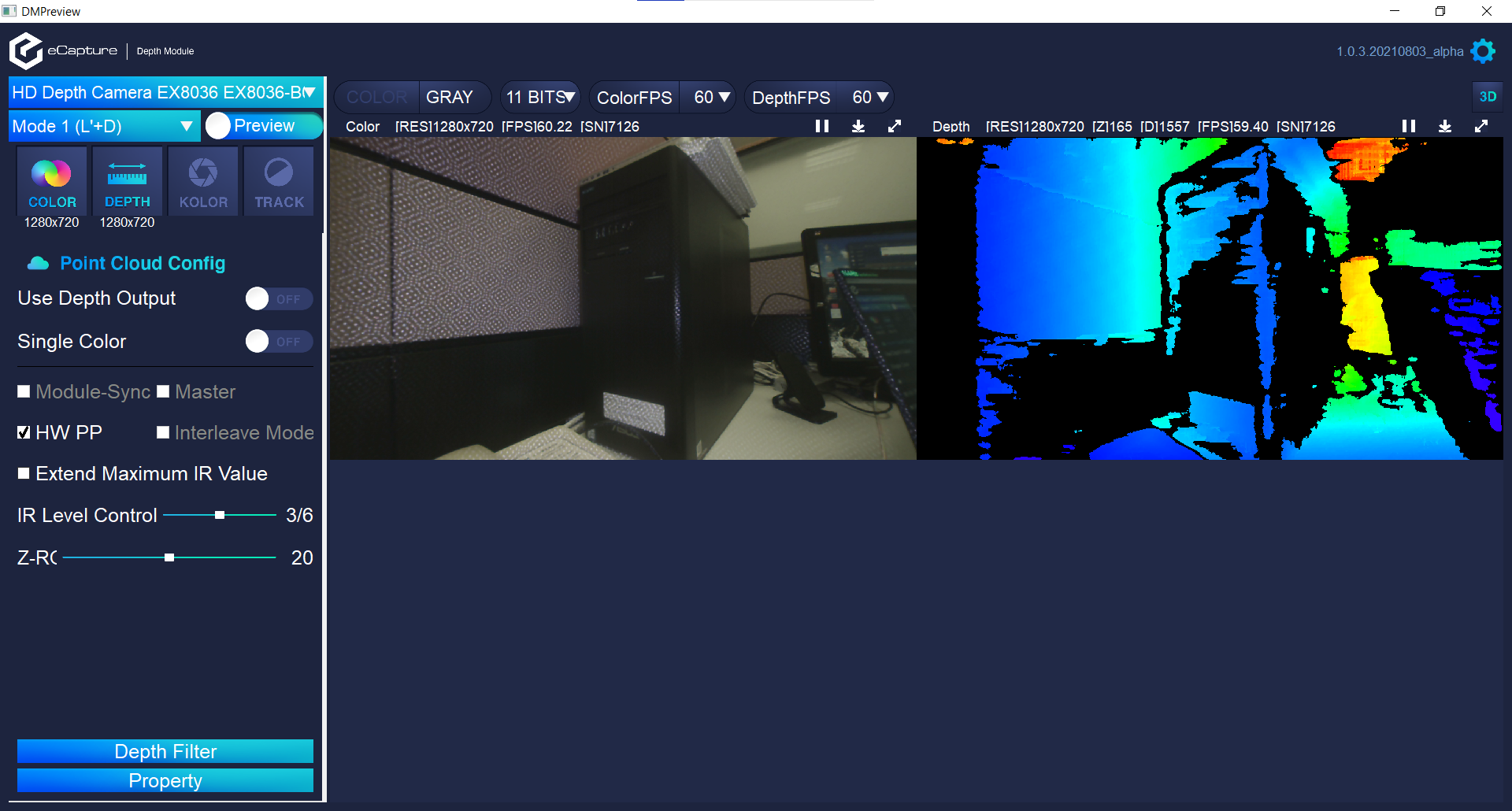Switch to 3D point cloud view

point(1488,96)
